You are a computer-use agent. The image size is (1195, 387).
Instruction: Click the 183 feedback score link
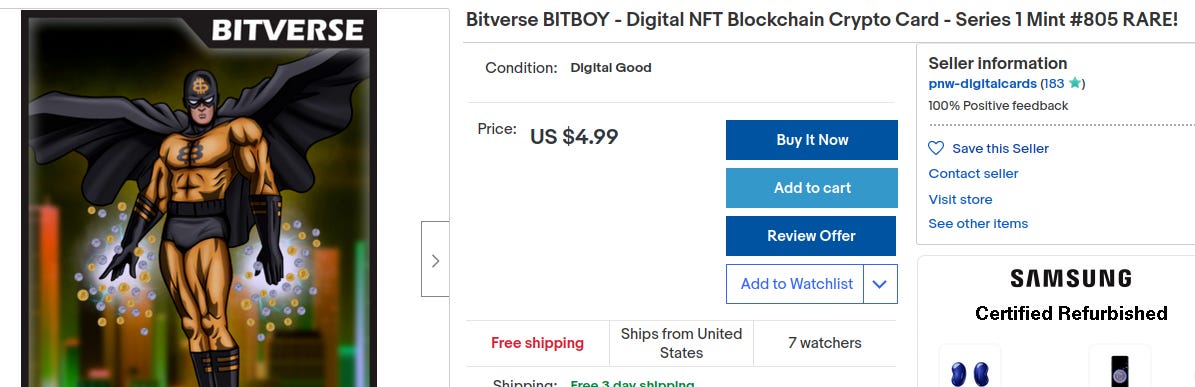click(x=1054, y=84)
